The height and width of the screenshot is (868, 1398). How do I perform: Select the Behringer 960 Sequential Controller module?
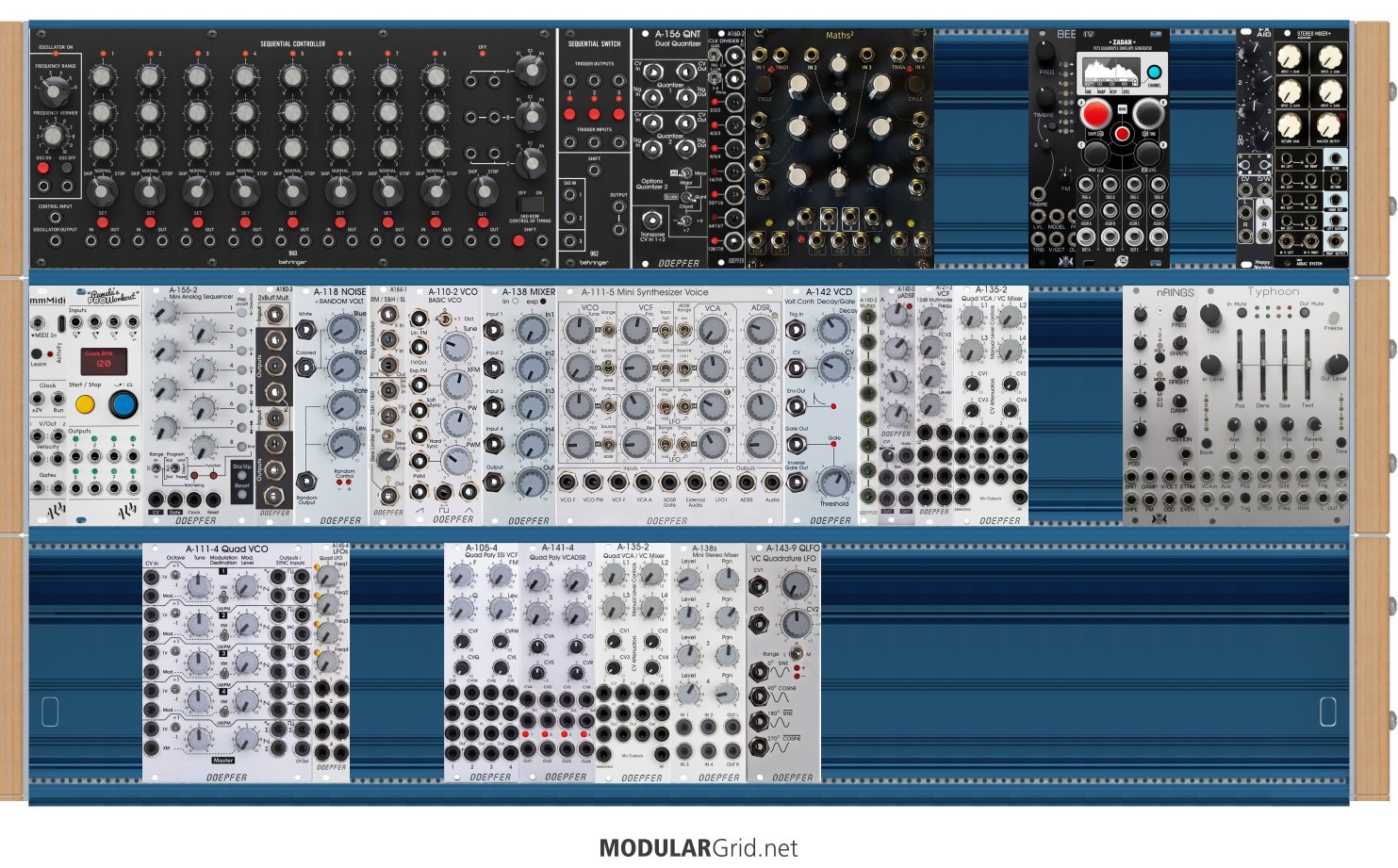point(293,149)
